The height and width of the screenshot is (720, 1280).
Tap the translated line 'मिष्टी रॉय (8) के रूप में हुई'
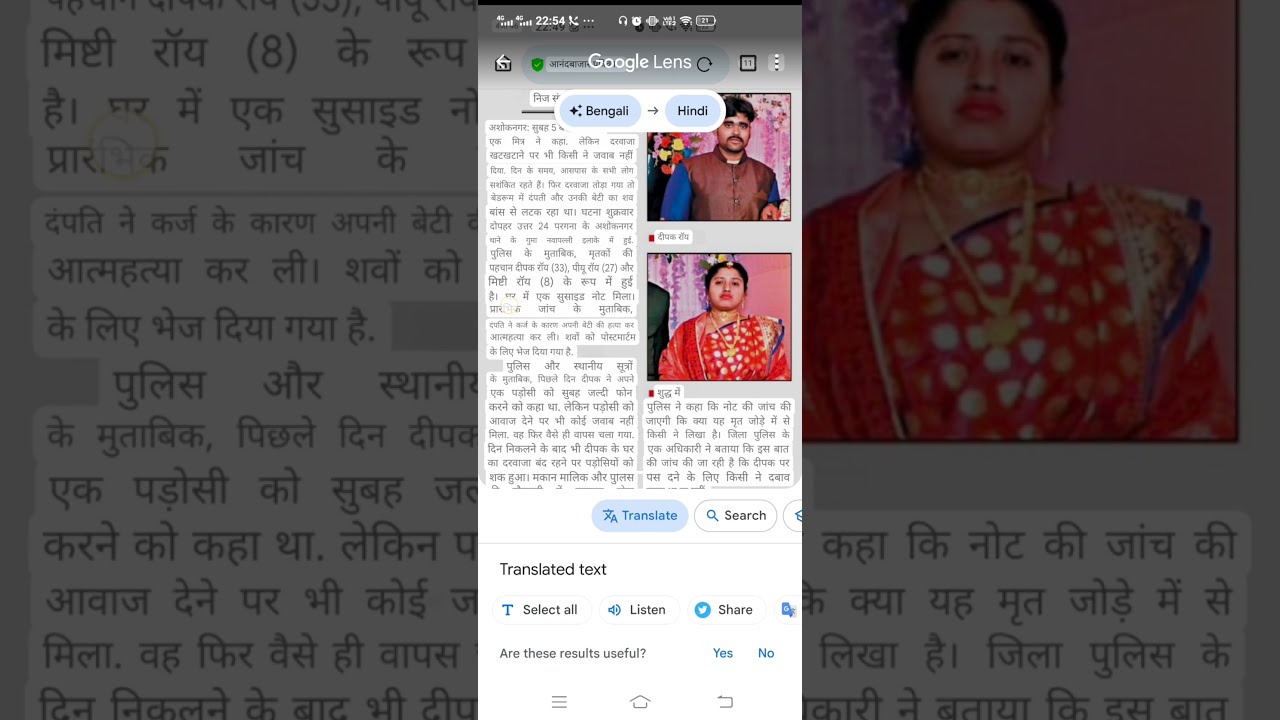(561, 282)
